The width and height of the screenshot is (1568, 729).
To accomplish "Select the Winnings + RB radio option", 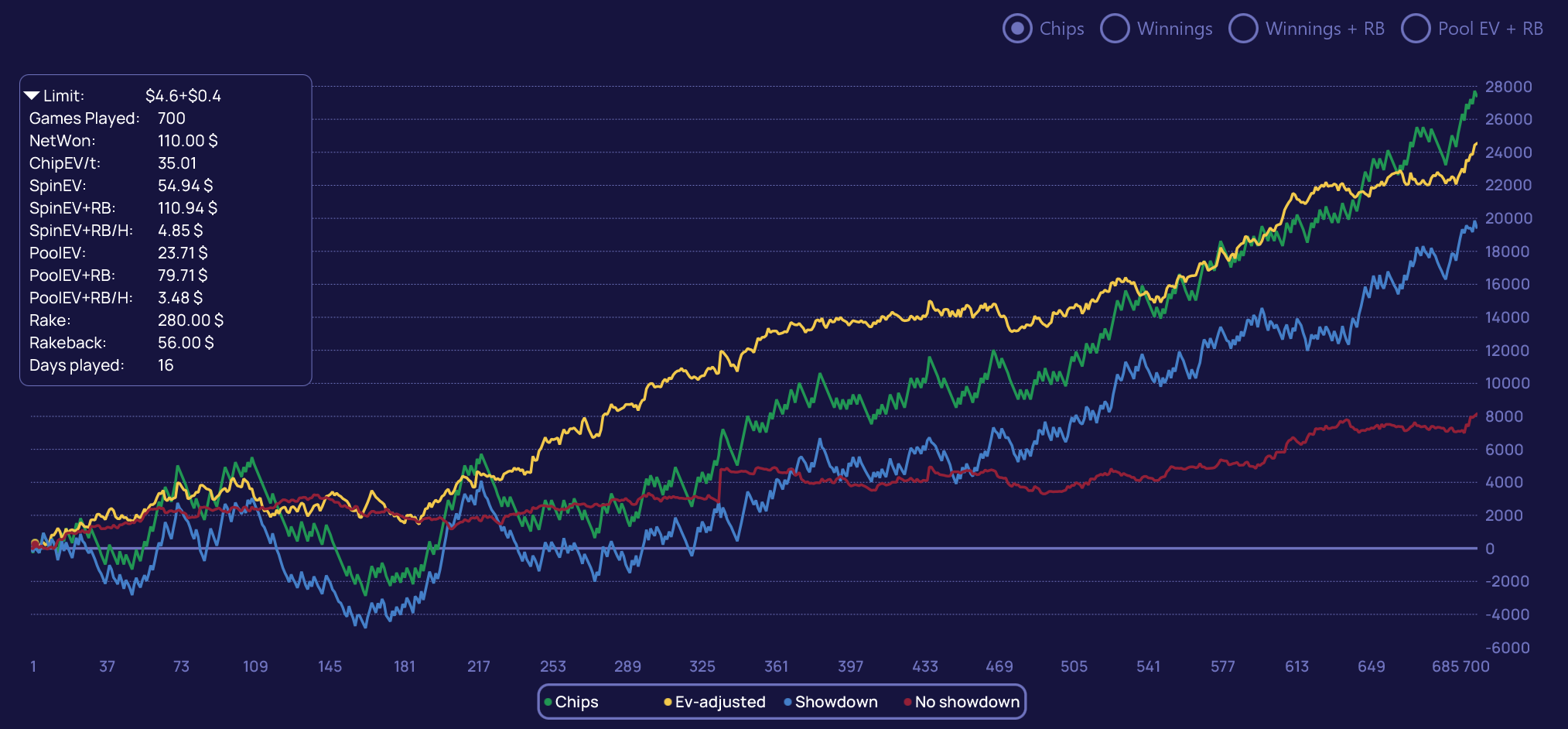I will point(1243,29).
